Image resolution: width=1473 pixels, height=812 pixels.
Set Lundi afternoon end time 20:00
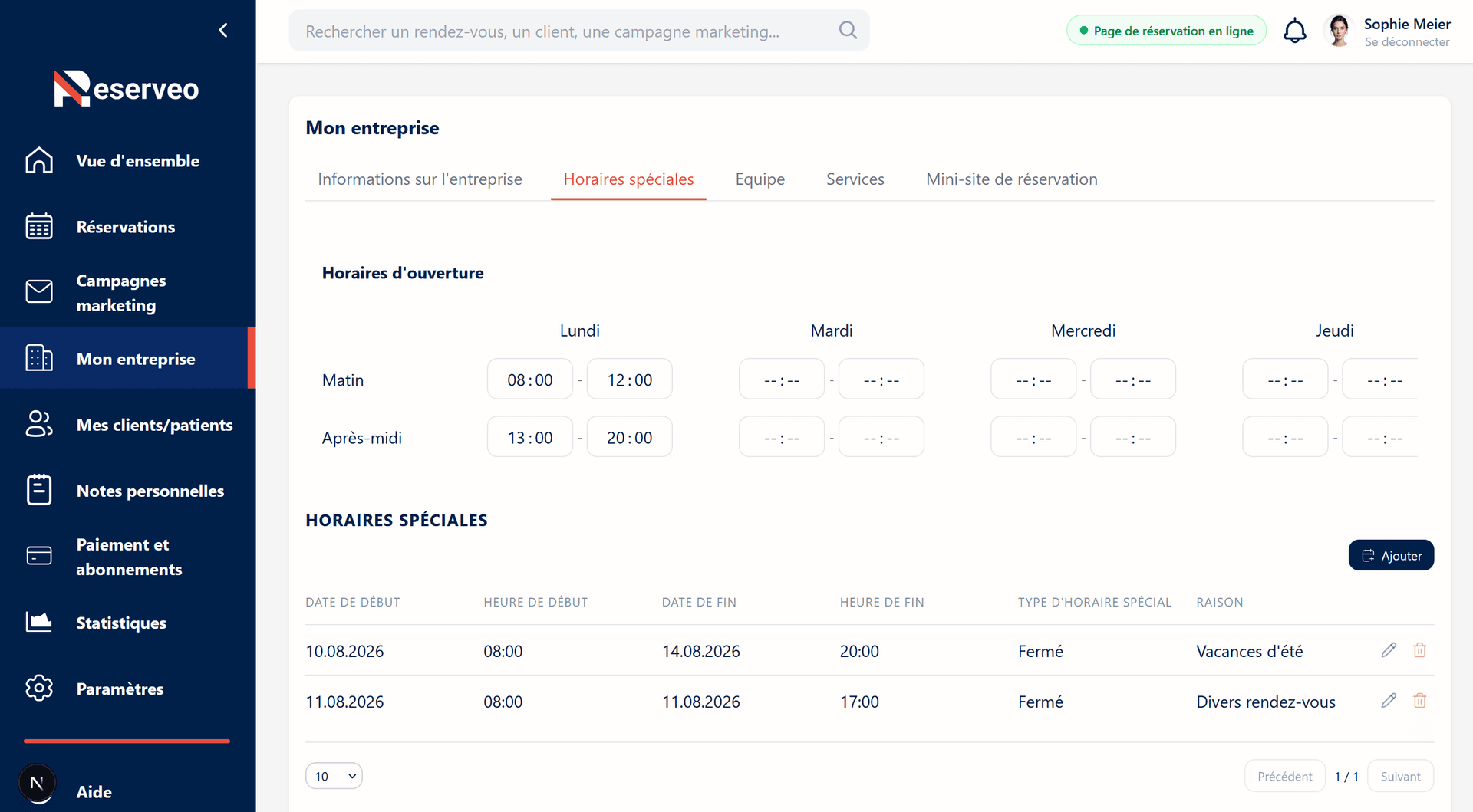pos(630,437)
